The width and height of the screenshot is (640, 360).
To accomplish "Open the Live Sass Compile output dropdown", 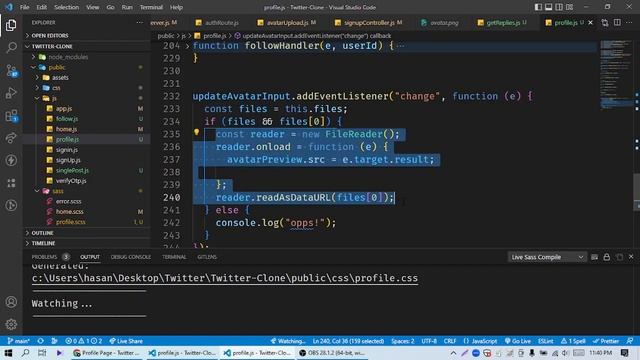I will [547, 257].
